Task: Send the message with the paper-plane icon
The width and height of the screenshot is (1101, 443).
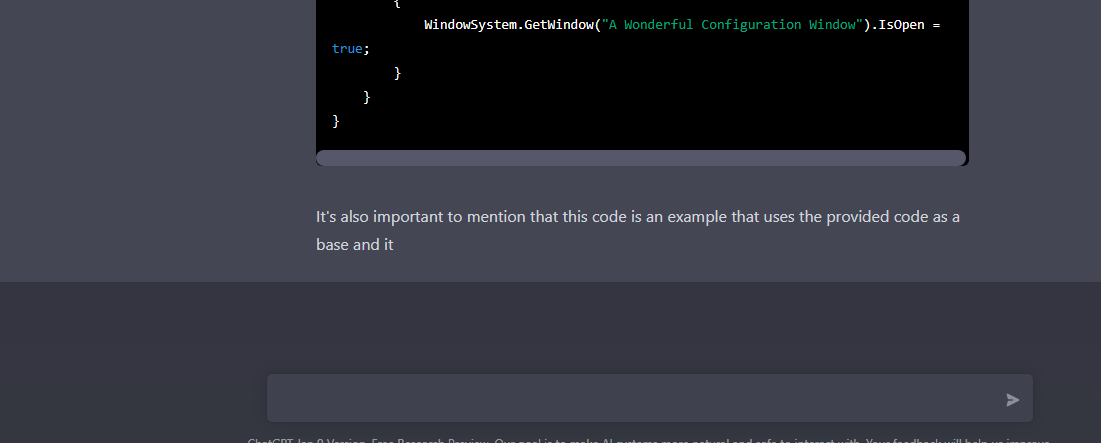Action: click(1012, 399)
